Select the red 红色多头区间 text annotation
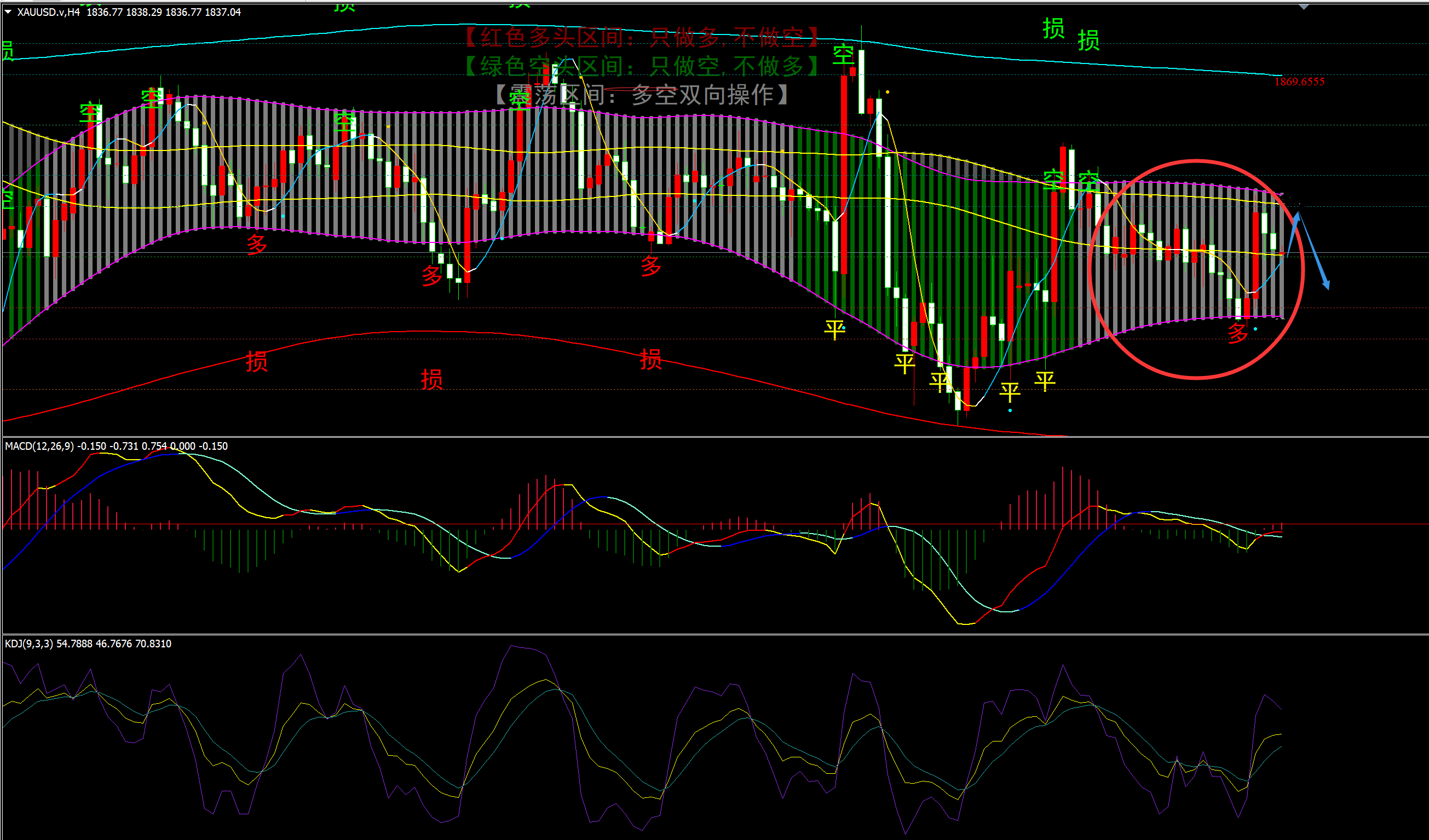The width and height of the screenshot is (1429, 840). (641, 37)
